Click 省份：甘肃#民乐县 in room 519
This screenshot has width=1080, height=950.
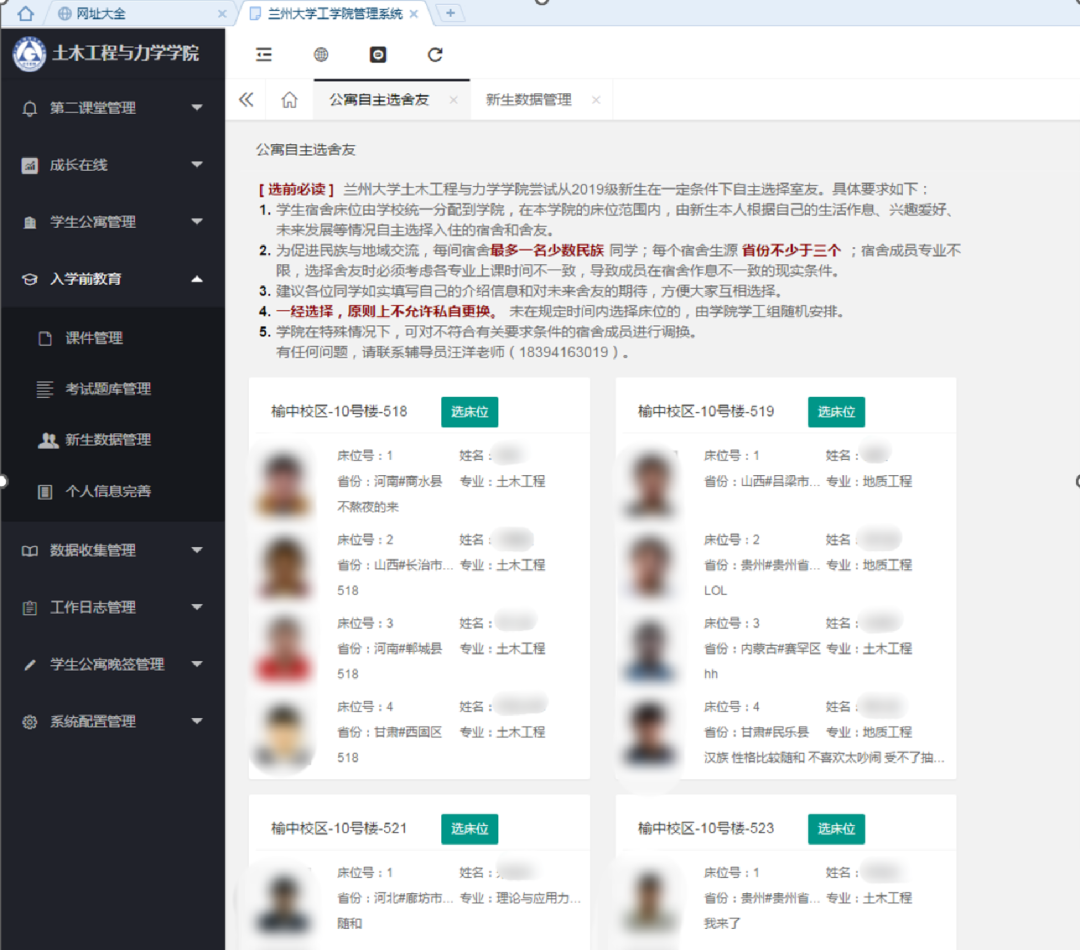[756, 732]
